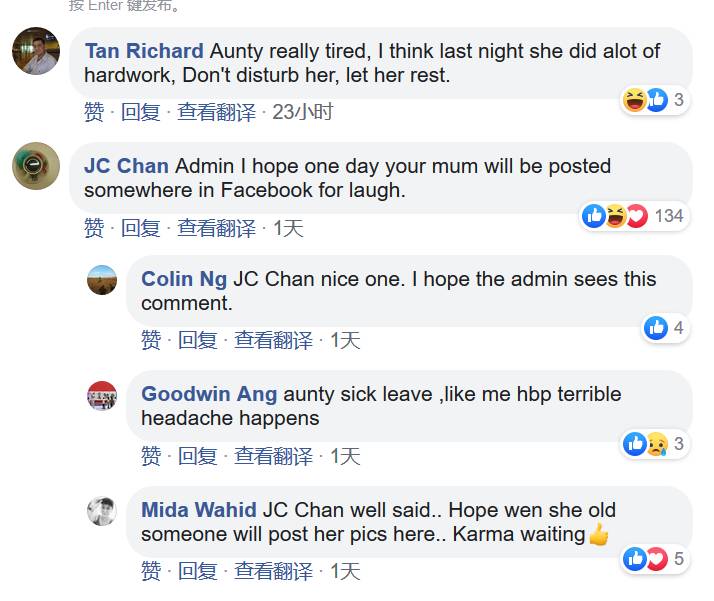Click 查看翻译 under Colin Ng's comment
This screenshot has height=601, width=714.
[x=273, y=341]
